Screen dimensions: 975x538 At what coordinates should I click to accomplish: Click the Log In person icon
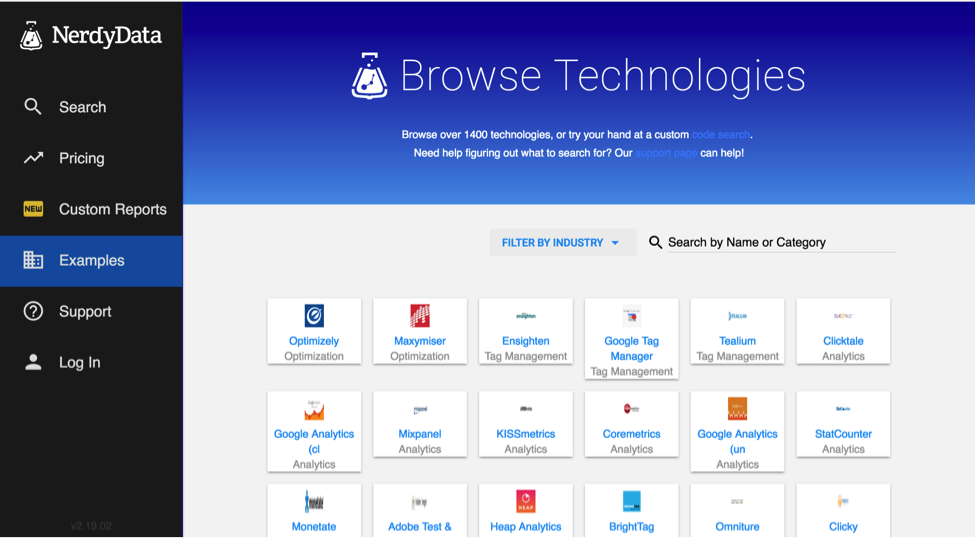(33, 362)
